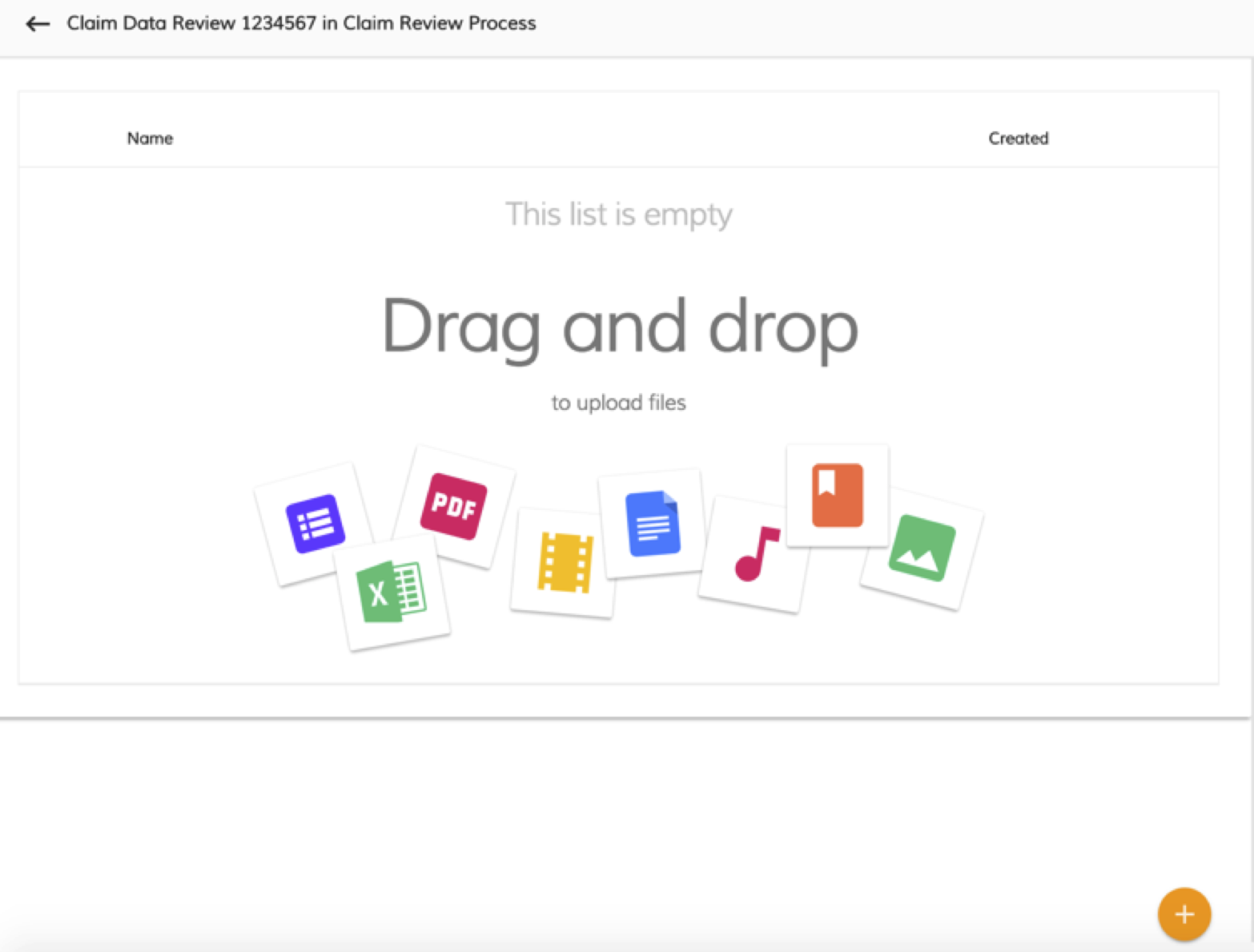Click the 'to upload files' caption
Image resolution: width=1254 pixels, height=952 pixels.
point(618,403)
